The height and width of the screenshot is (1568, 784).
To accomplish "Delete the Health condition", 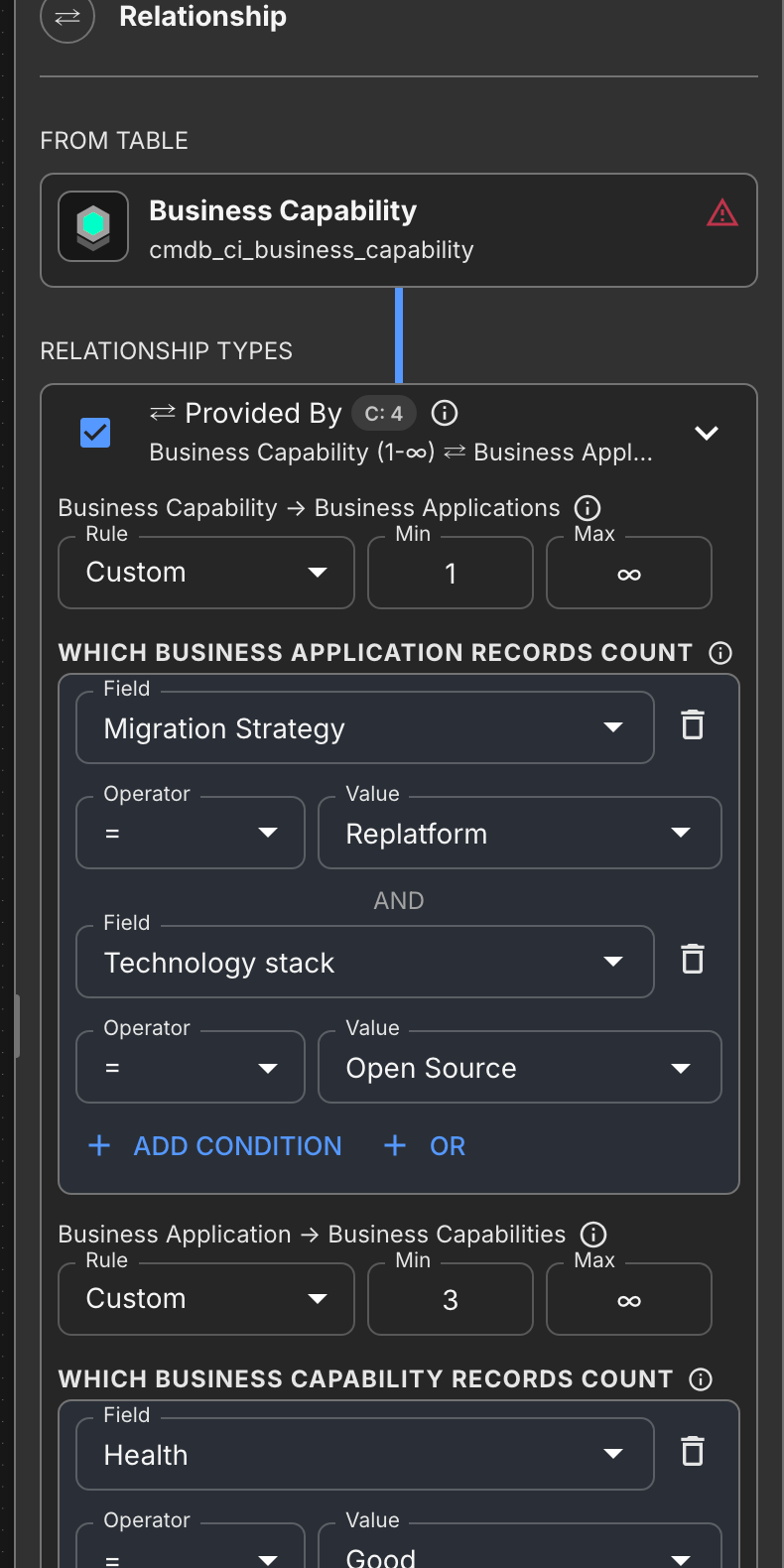I will 693,1452.
